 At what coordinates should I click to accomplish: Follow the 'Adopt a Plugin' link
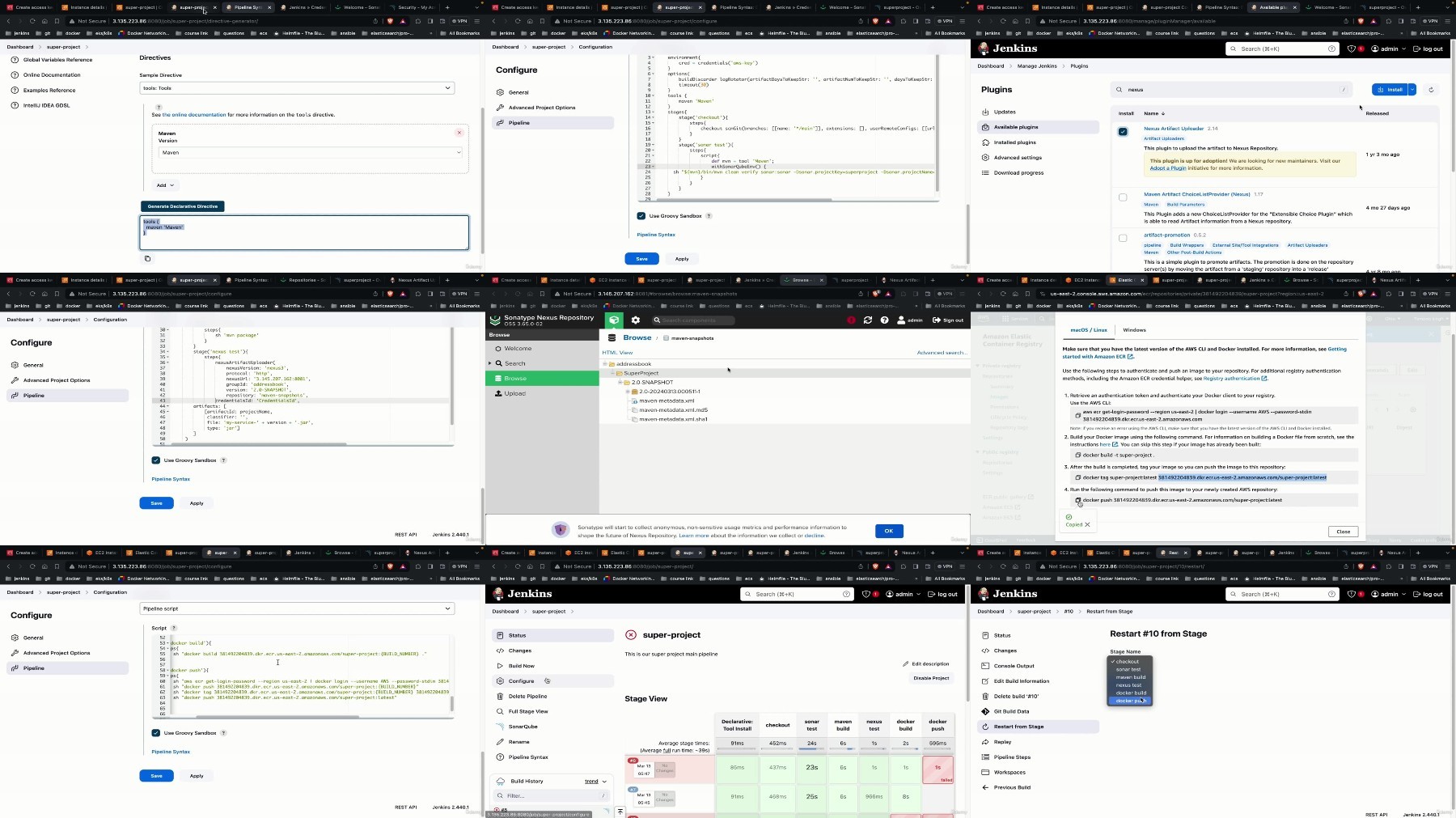pos(1168,168)
